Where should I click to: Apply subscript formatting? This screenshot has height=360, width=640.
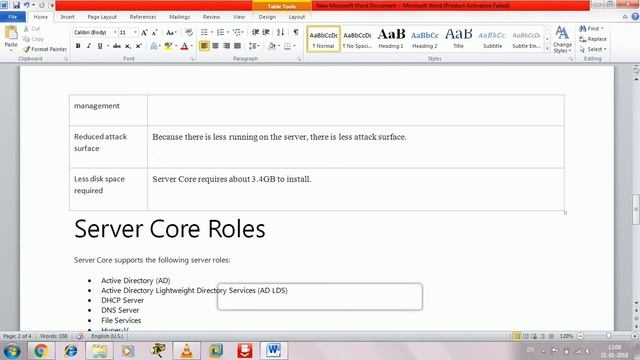coord(128,46)
